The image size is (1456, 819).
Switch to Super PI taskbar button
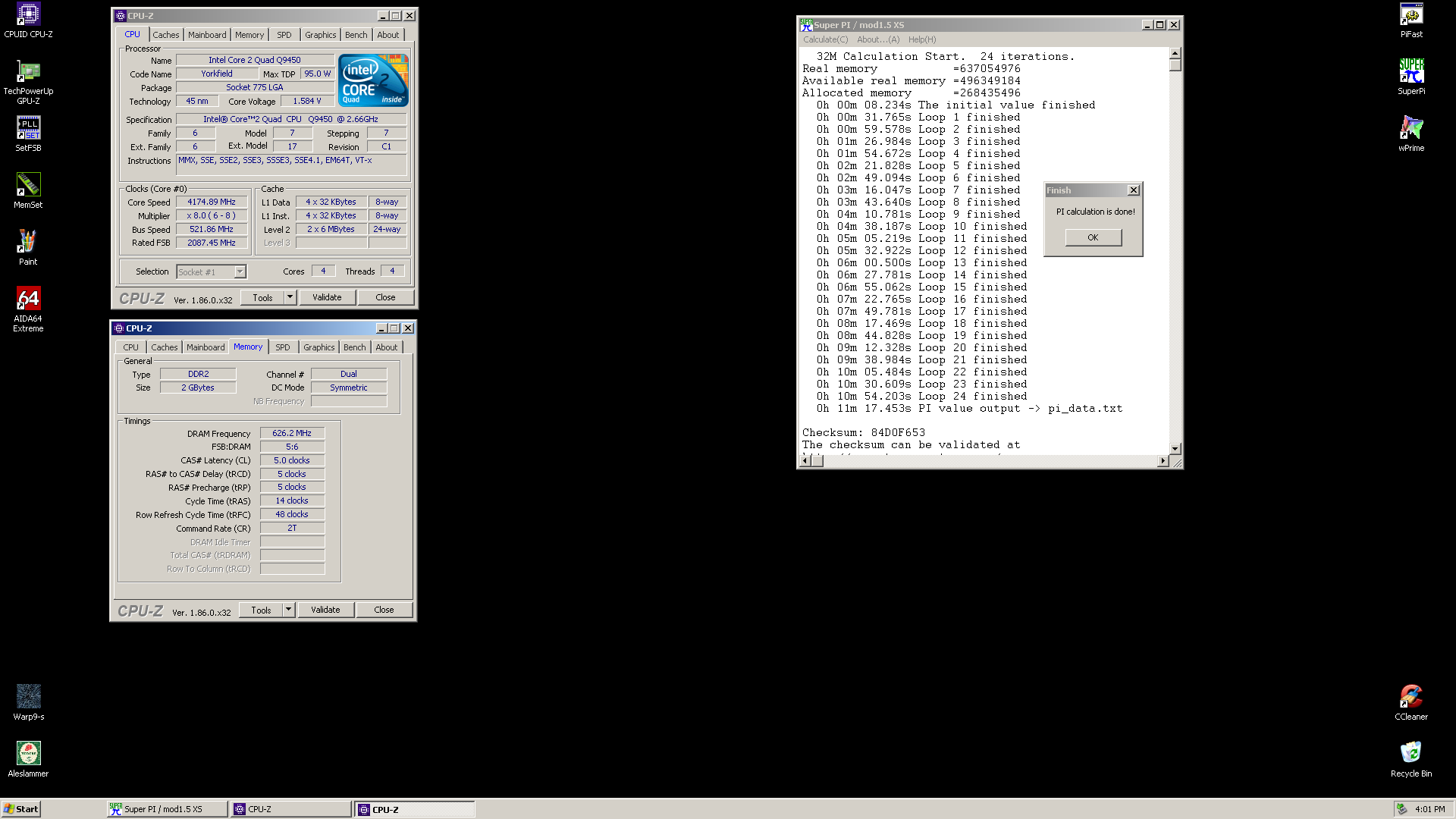pyautogui.click(x=167, y=809)
